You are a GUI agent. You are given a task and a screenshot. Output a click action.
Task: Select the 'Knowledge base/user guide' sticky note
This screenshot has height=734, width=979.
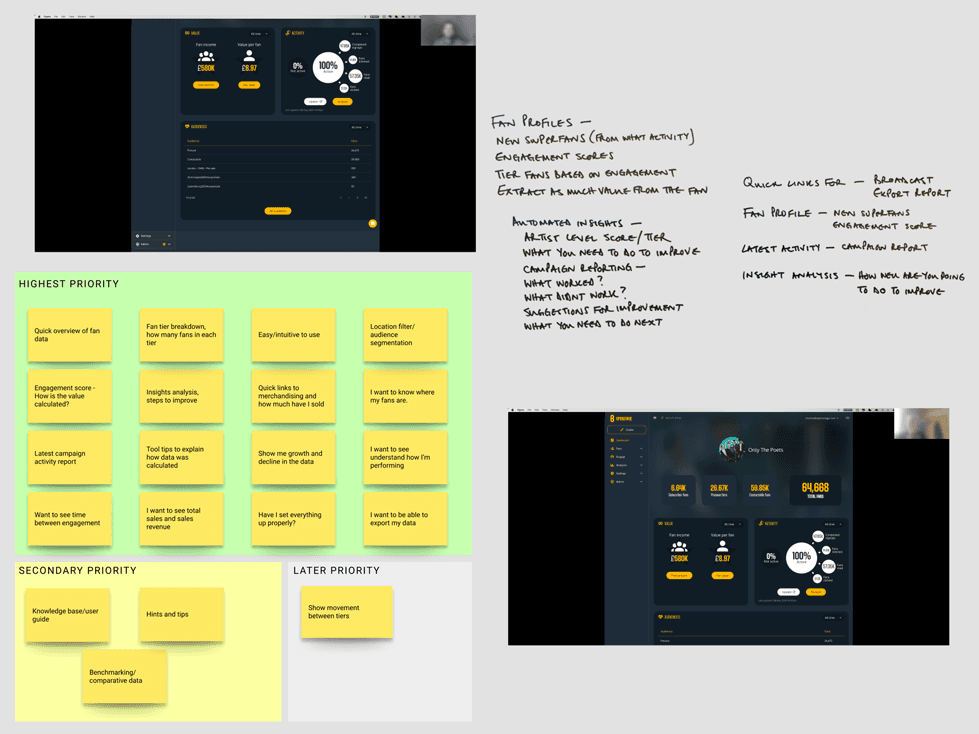tap(68, 615)
